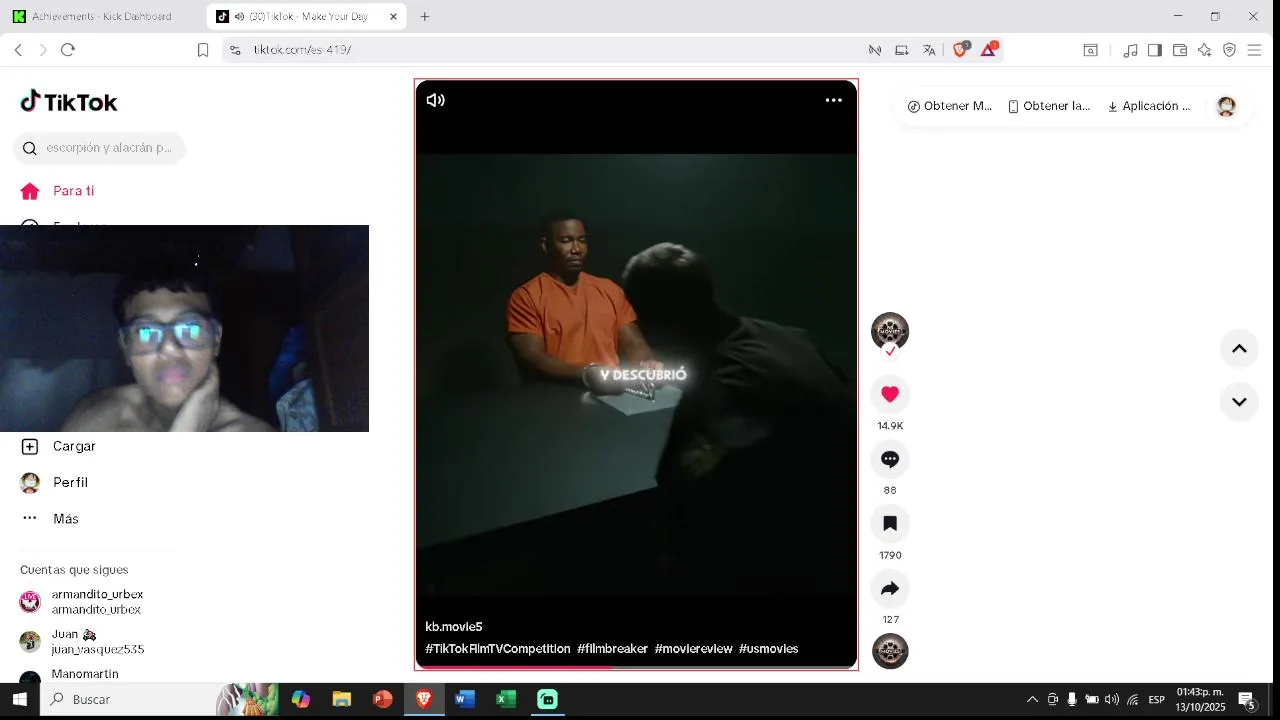Expand the Más sidebar menu
The image size is (1280, 720).
[50, 519]
